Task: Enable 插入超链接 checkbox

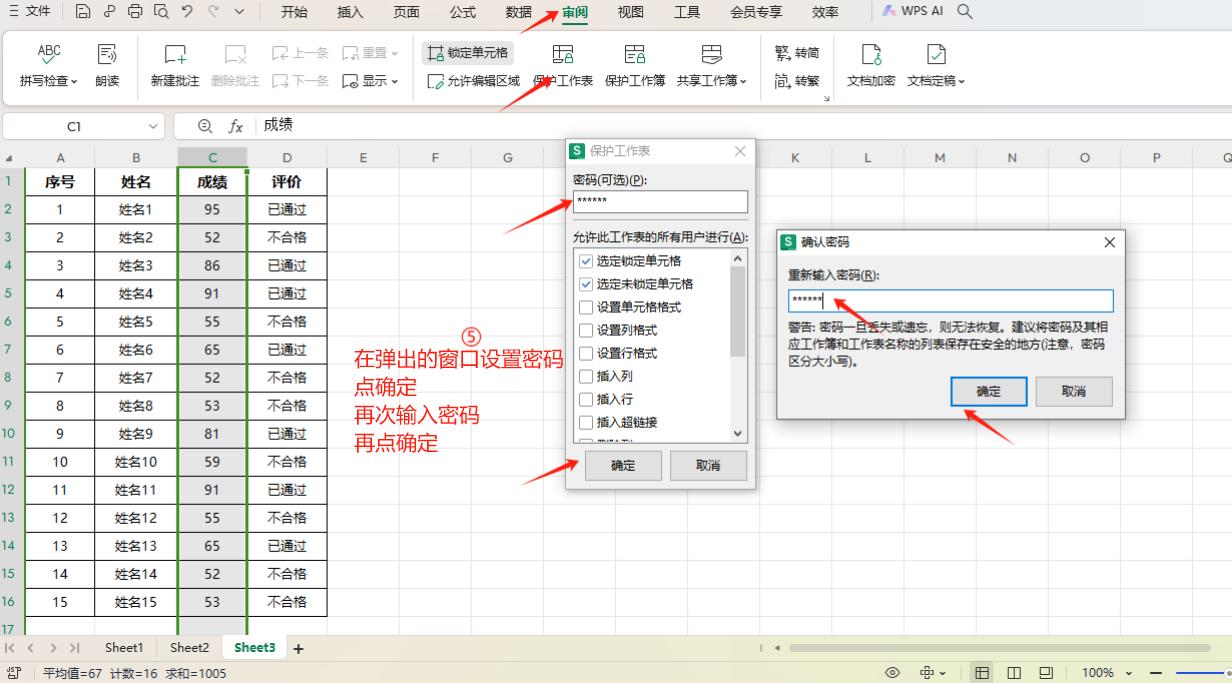Action: pyautogui.click(x=586, y=422)
